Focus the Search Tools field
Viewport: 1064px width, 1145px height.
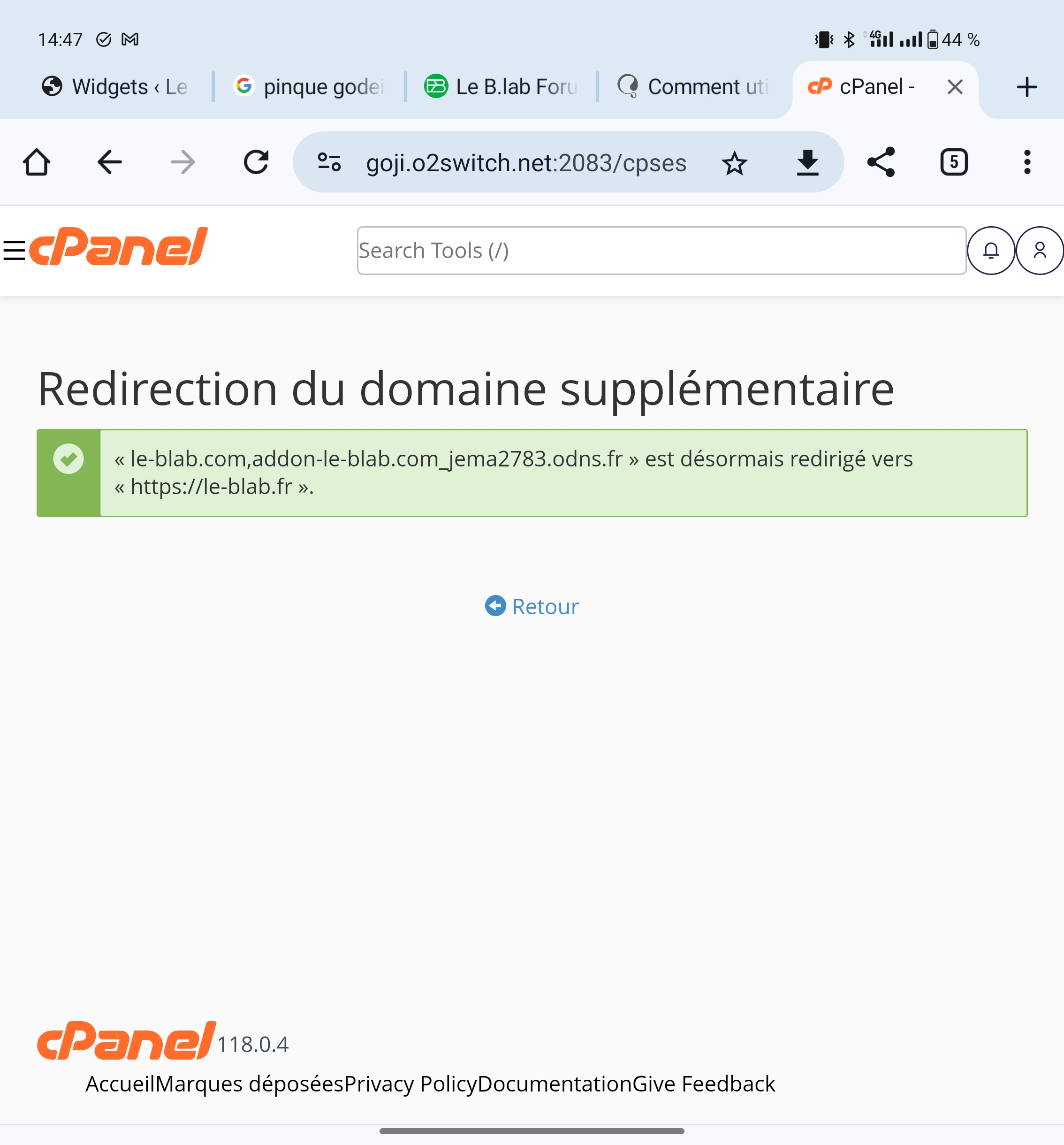661,251
